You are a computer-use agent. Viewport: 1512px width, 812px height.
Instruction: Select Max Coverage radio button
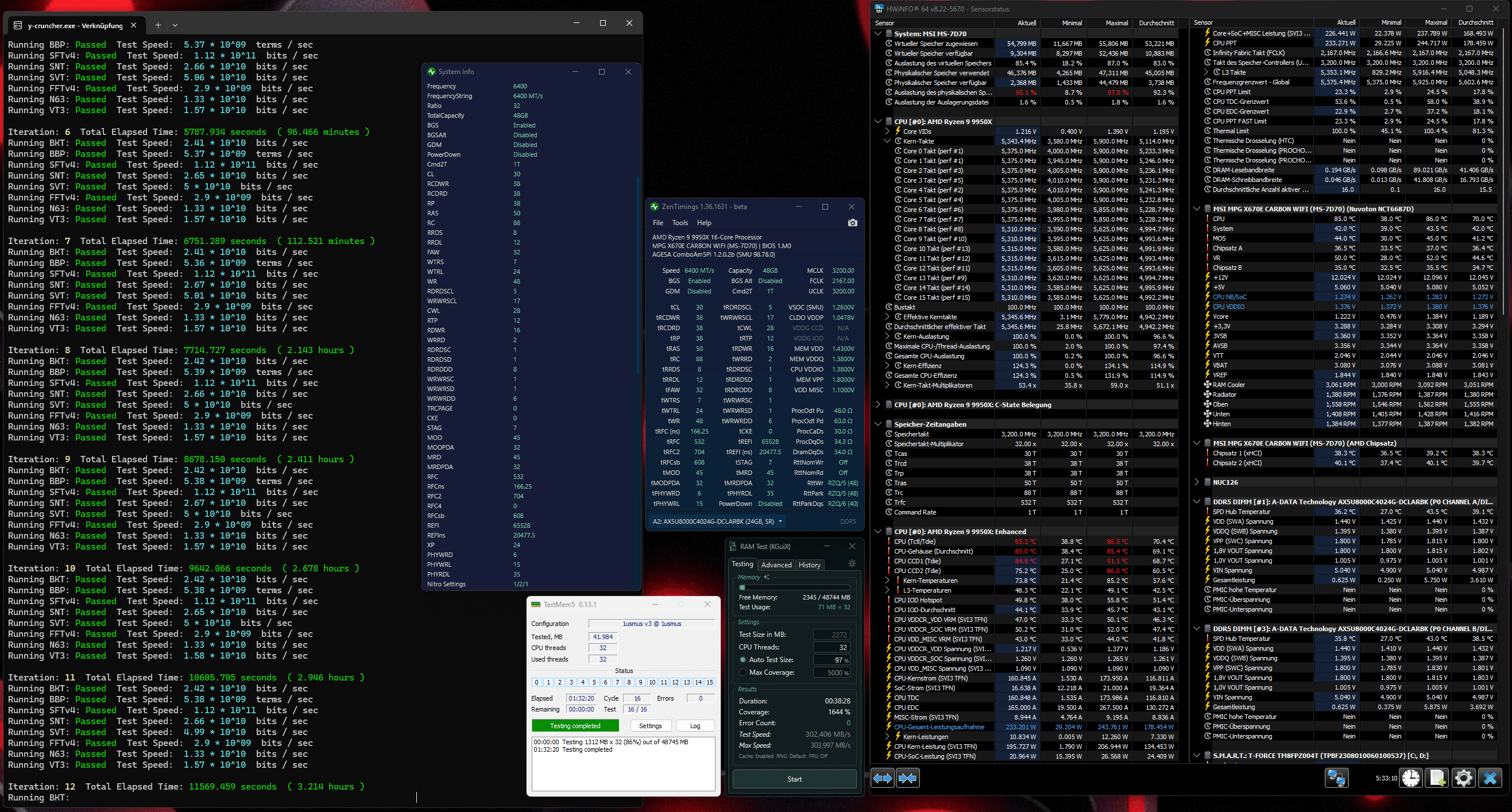(743, 672)
